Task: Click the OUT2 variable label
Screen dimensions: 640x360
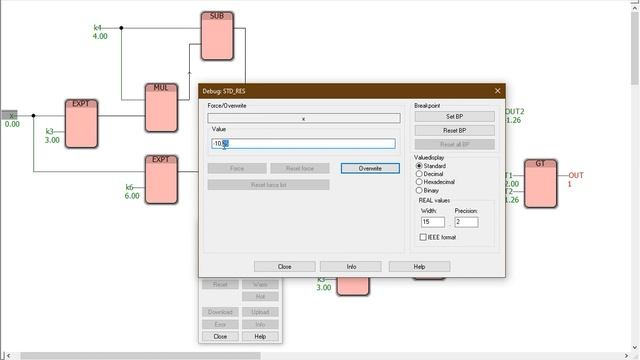Action: tap(515, 111)
